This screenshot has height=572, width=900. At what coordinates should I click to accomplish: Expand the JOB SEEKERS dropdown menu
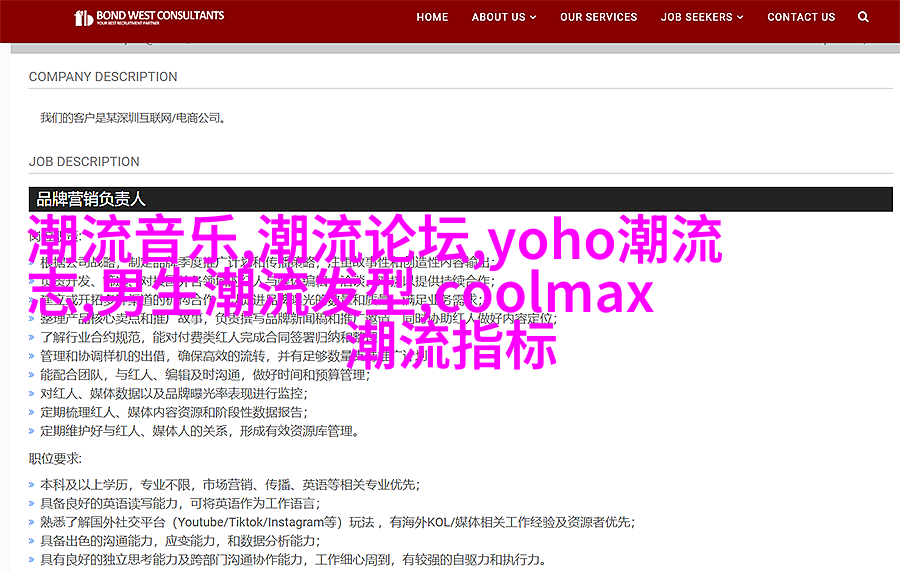(x=702, y=17)
